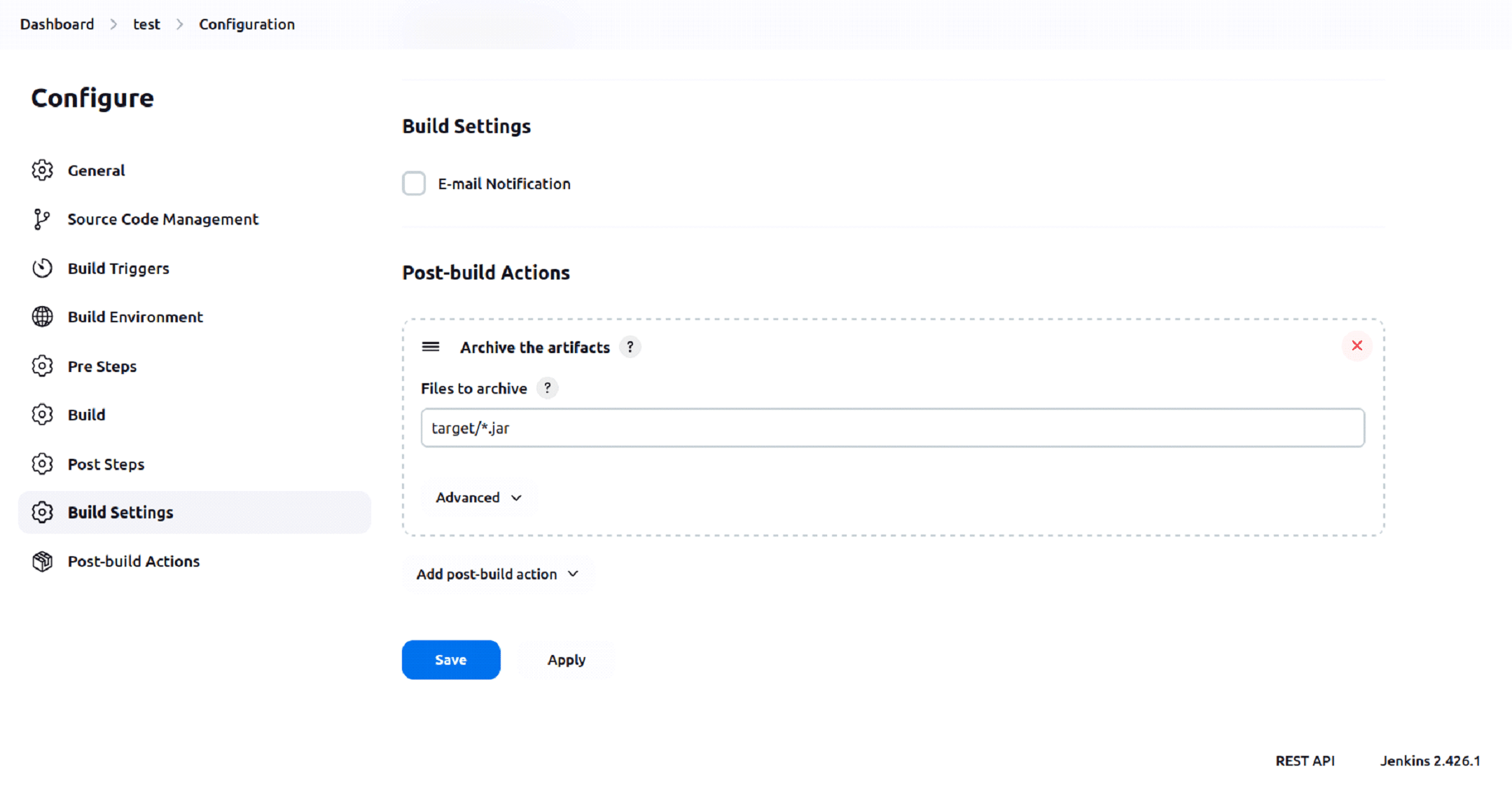Jump to Post Steps section
The image size is (1512, 793).
pyautogui.click(x=106, y=464)
